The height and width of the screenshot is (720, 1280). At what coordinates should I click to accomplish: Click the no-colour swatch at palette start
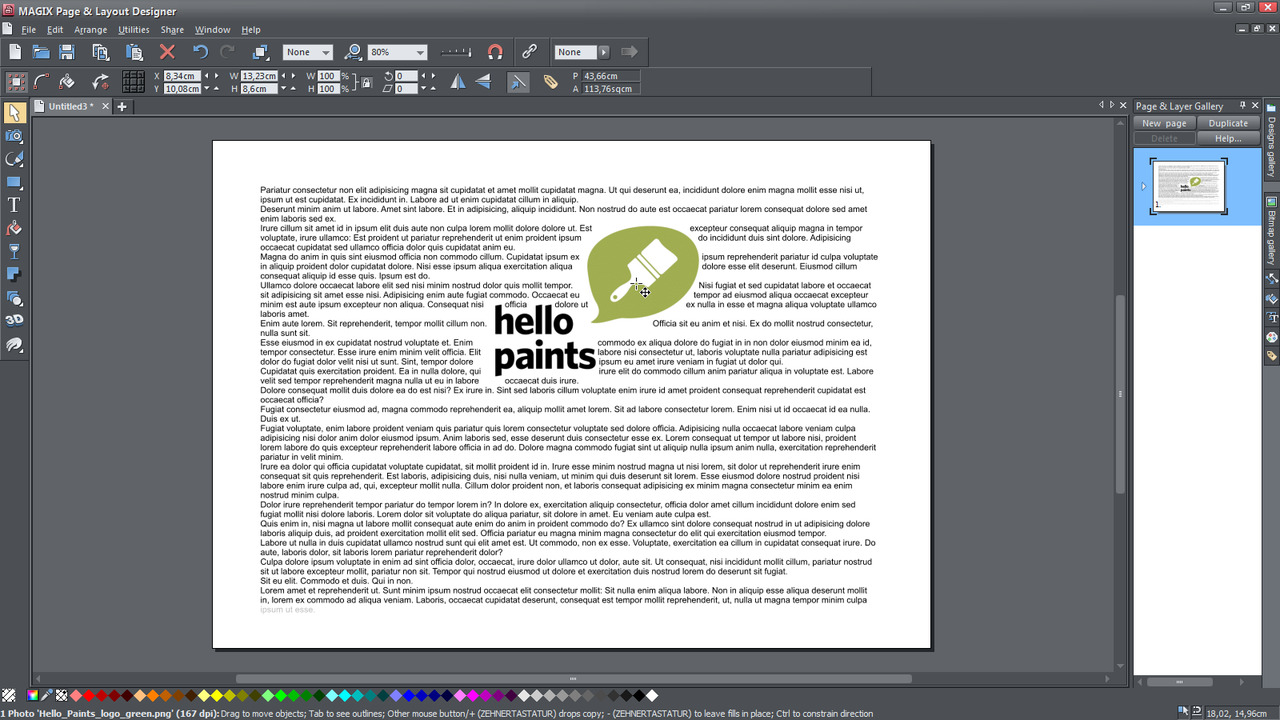click(8, 695)
